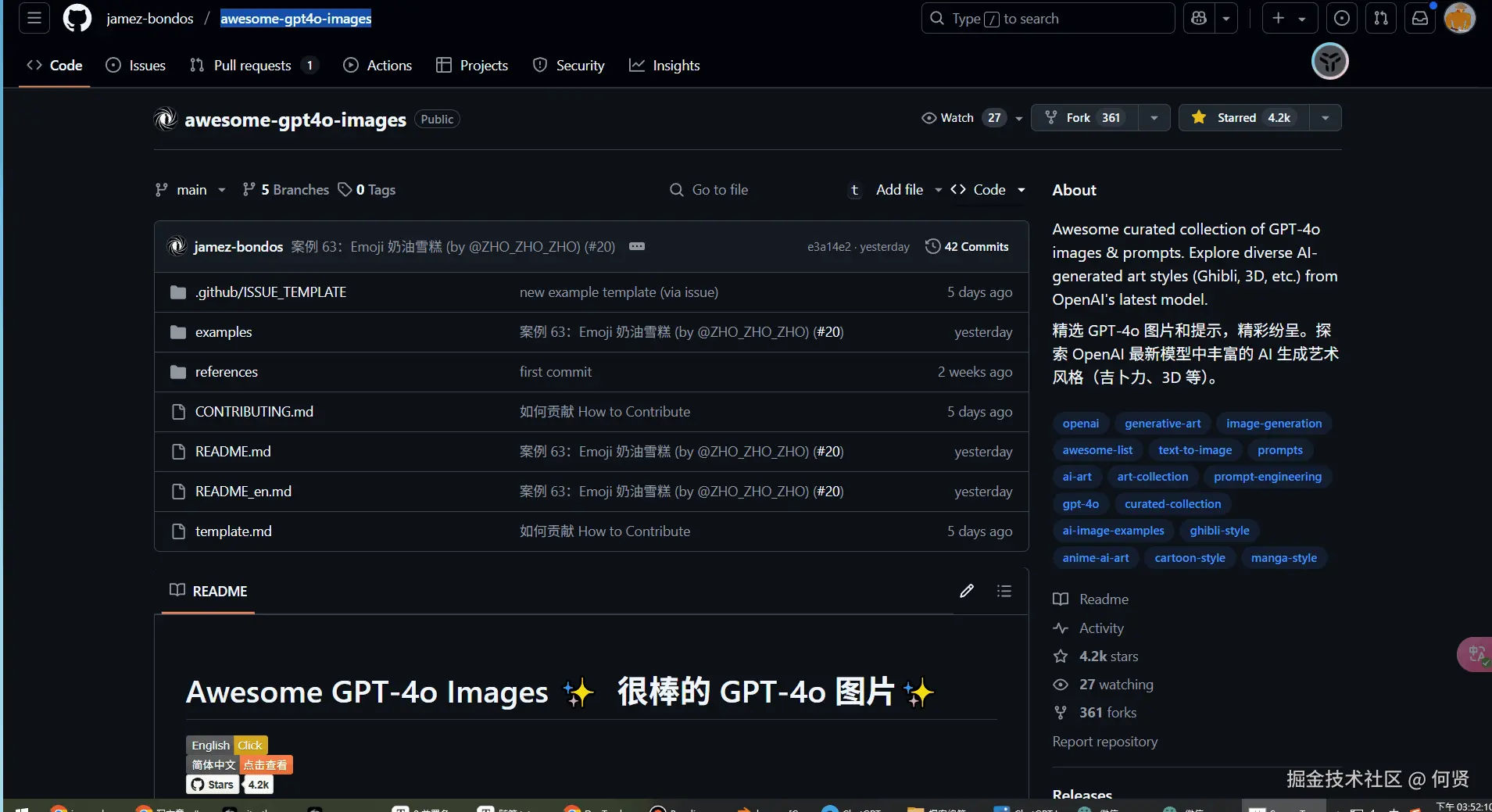Viewport: 1492px width, 812px height.
Task: Open the green Code dropdown
Action: pos(989,189)
